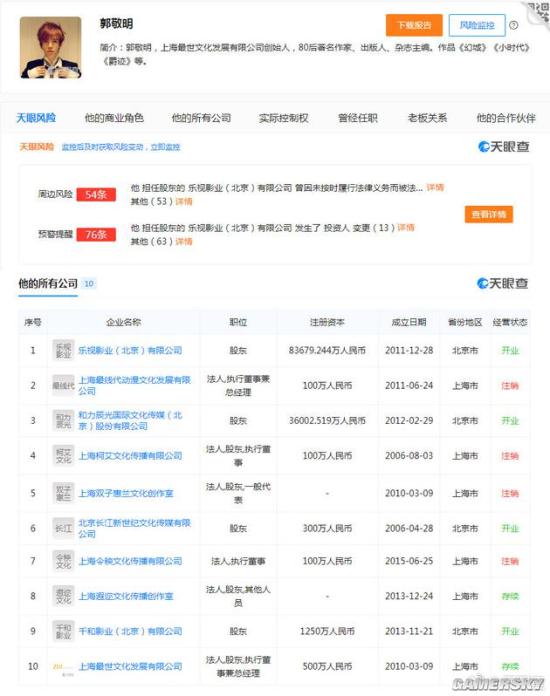Click the 500万人民币 capital cell
This screenshot has height=696, width=550.
pyautogui.click(x=327, y=667)
